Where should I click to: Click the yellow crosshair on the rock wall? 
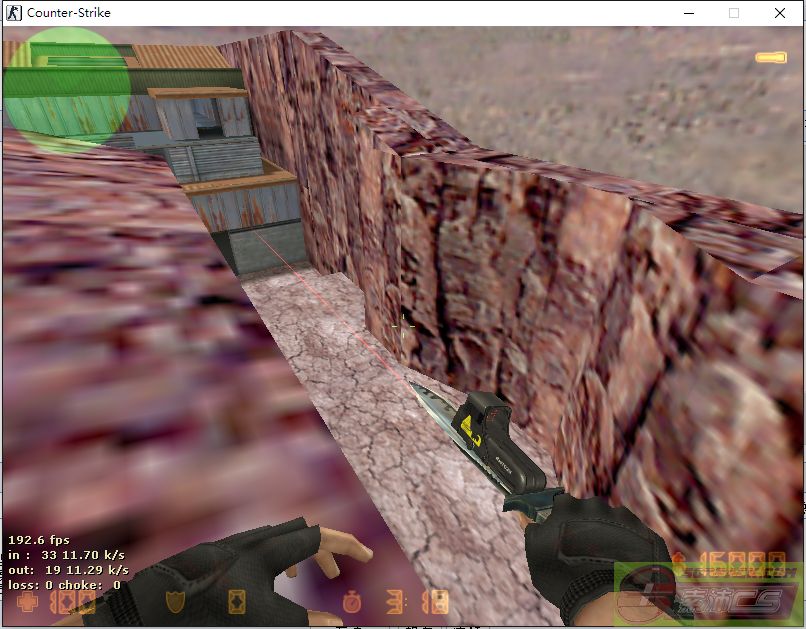tap(403, 325)
